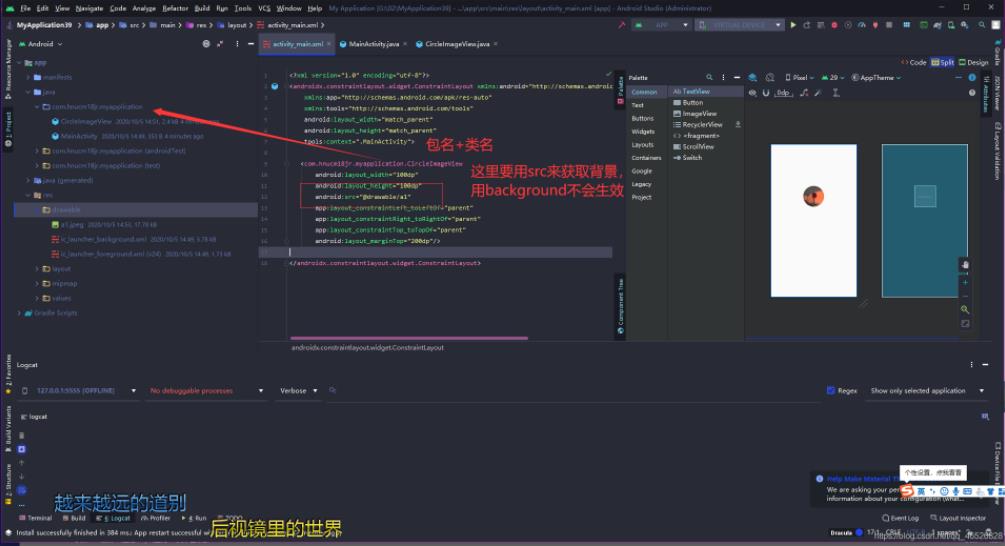
Task: Click the Clear Constraints icon
Action: 804,93
